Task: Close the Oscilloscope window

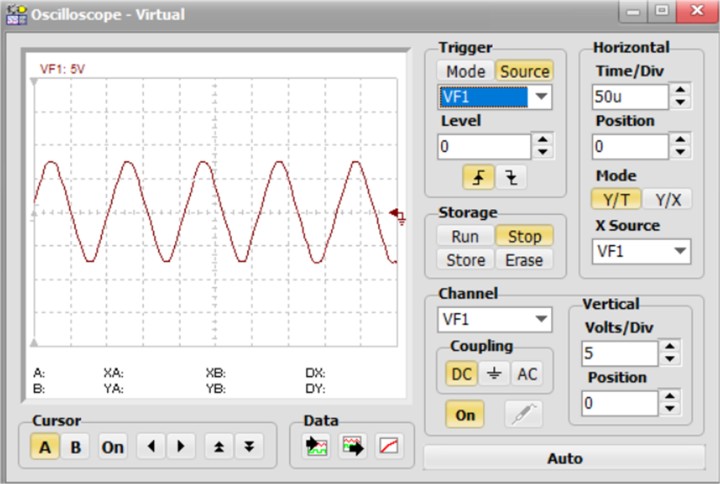Action: (697, 11)
